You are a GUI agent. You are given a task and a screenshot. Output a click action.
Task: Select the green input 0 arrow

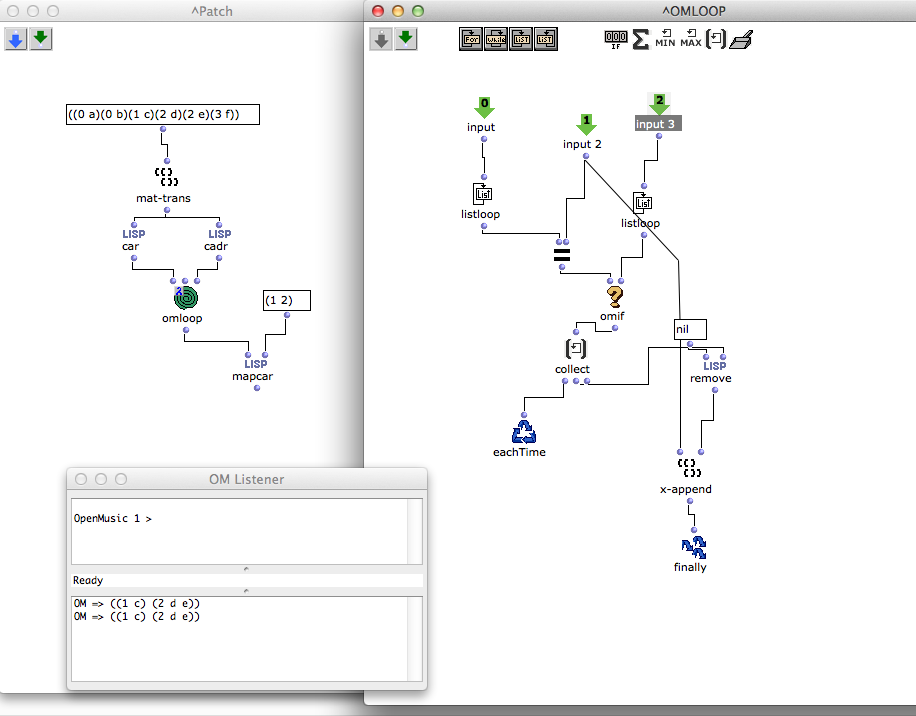click(484, 107)
